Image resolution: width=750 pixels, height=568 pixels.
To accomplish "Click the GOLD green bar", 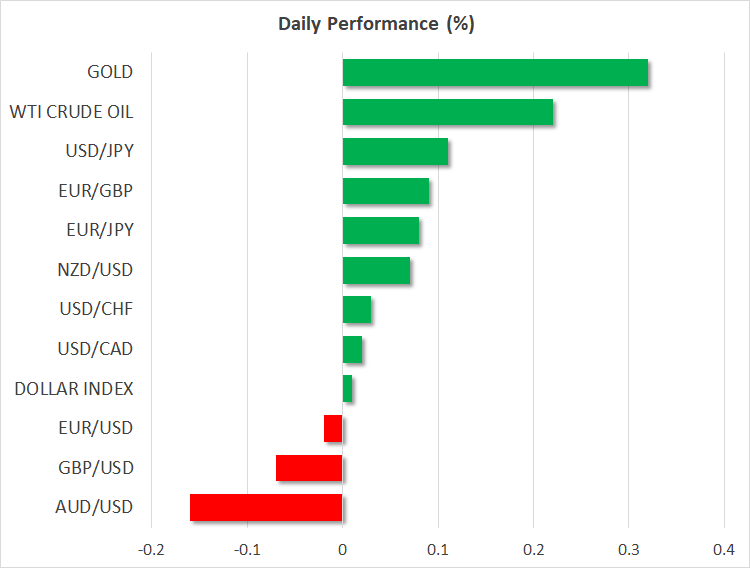I will pos(495,73).
